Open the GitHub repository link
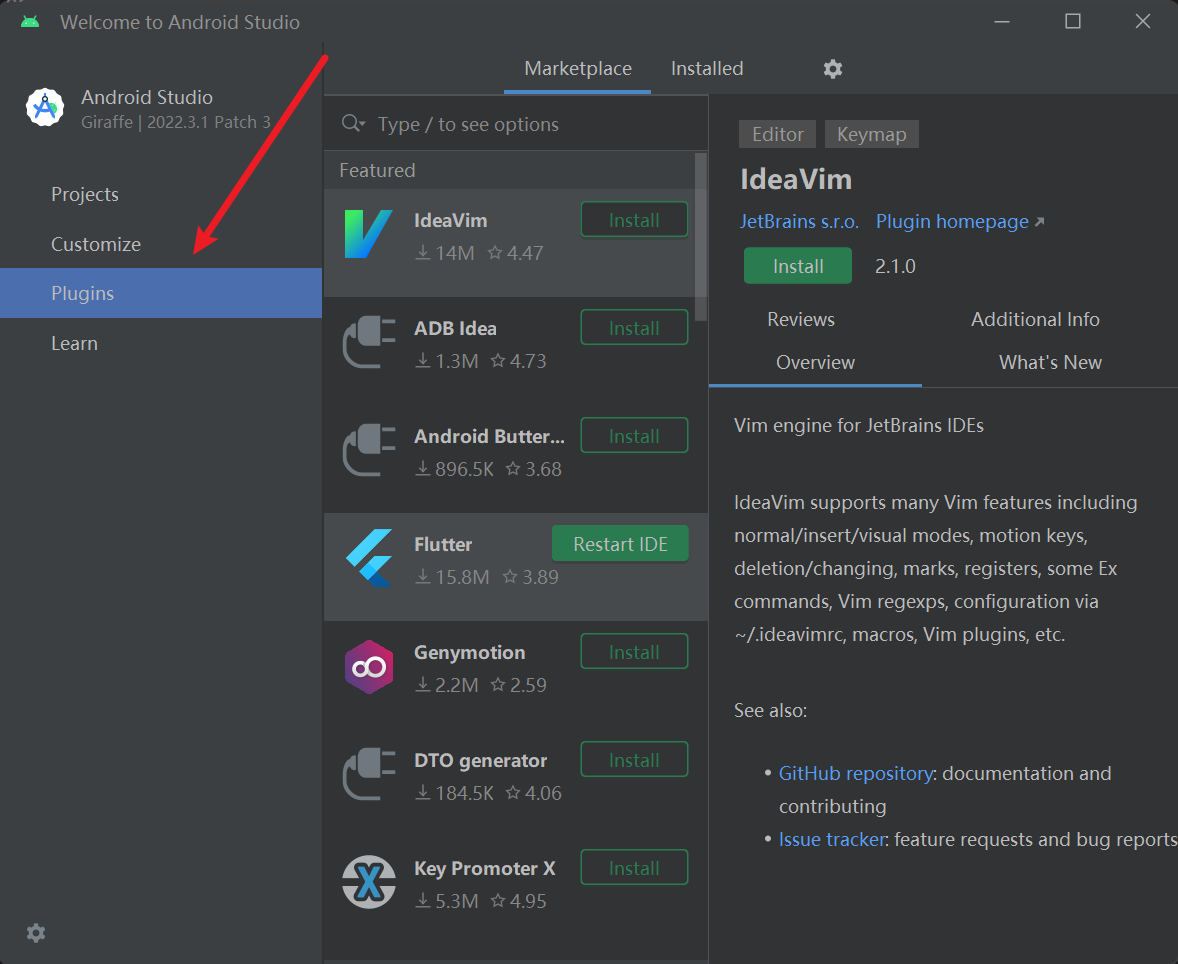1178x964 pixels. 856,773
